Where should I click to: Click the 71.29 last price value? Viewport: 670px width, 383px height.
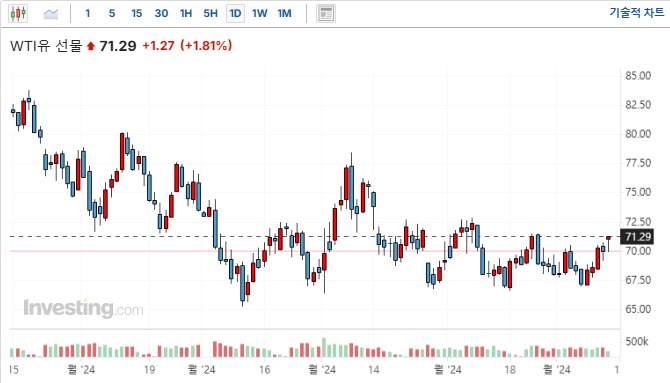(x=118, y=46)
